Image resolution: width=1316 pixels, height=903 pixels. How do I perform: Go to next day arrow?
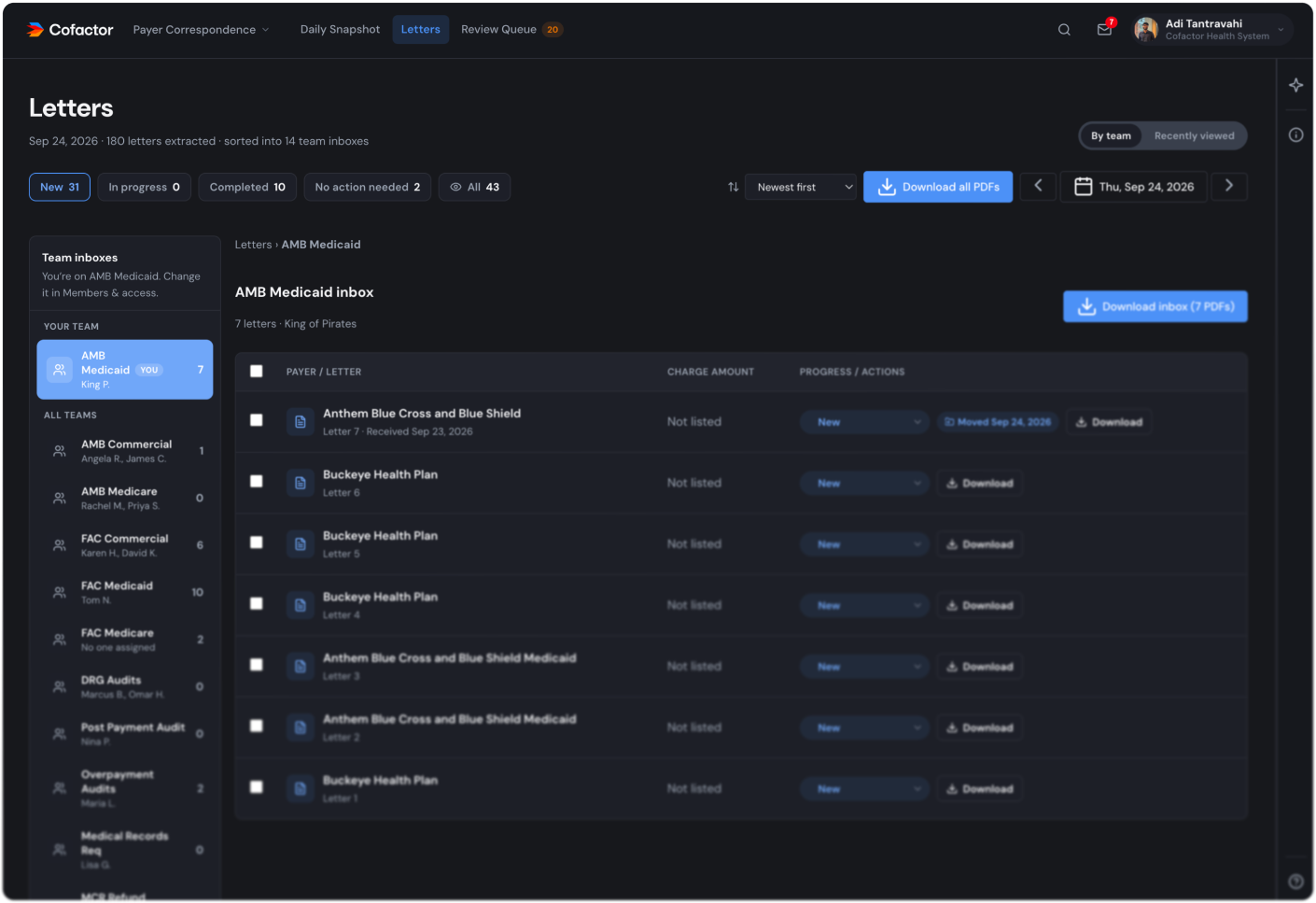coord(1229,187)
